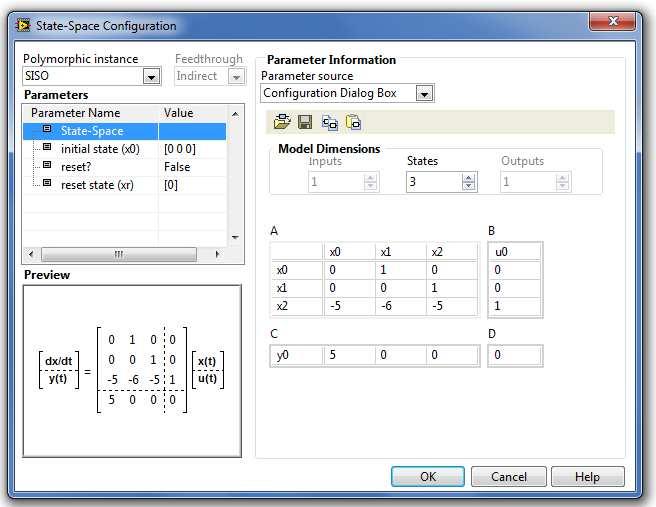Click the paste model toolbar icon
Viewport: 656px width, 507px height.
[354, 123]
